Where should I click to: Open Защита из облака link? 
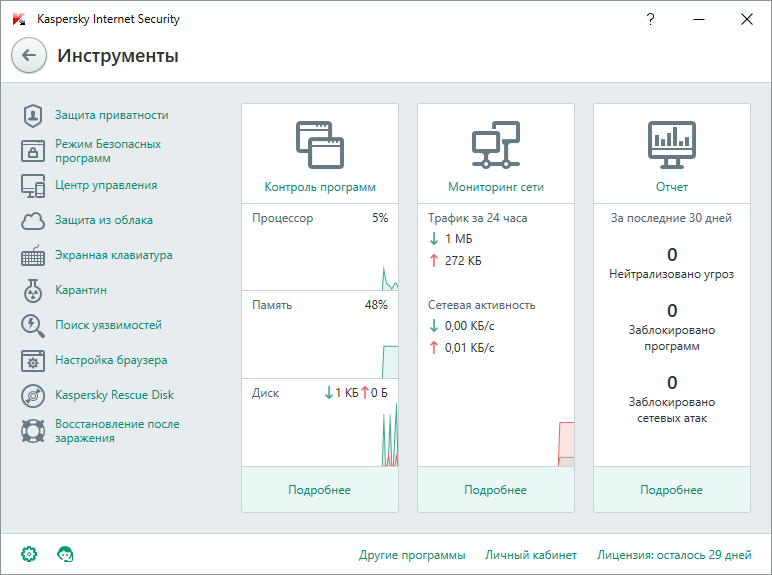coord(104,220)
